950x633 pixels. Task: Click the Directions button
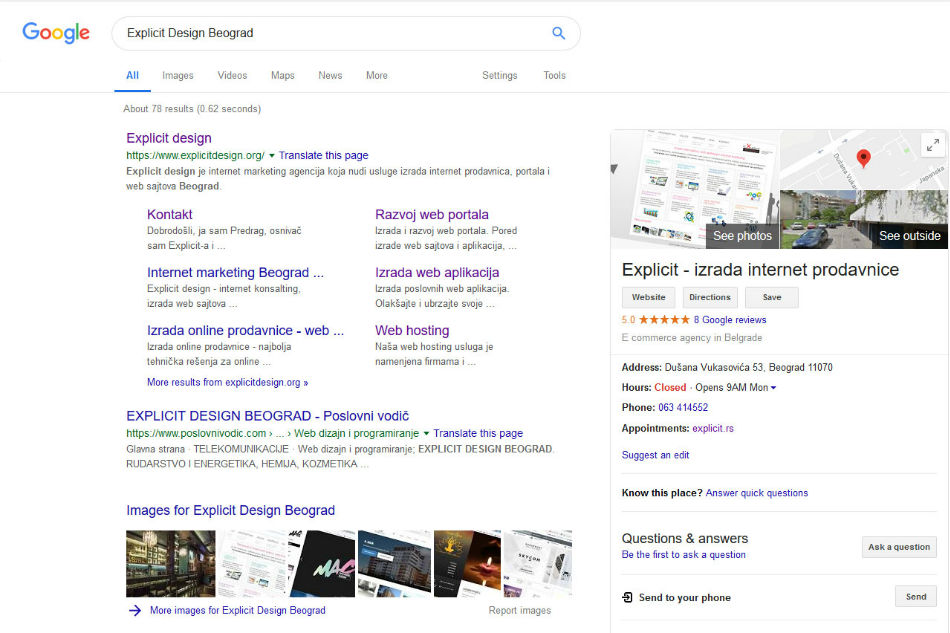pyautogui.click(x=710, y=297)
